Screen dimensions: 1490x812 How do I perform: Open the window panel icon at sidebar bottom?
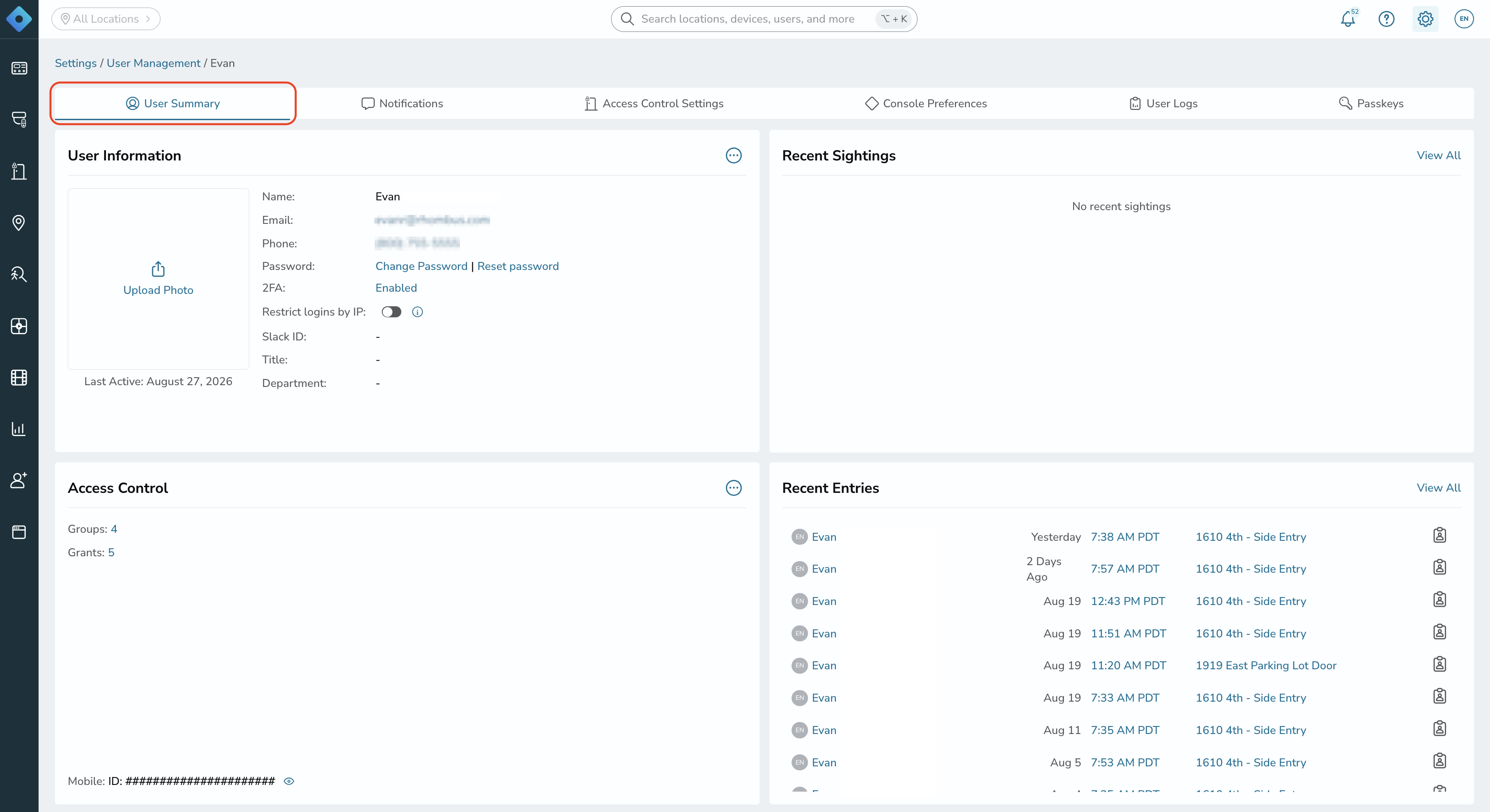tap(19, 532)
